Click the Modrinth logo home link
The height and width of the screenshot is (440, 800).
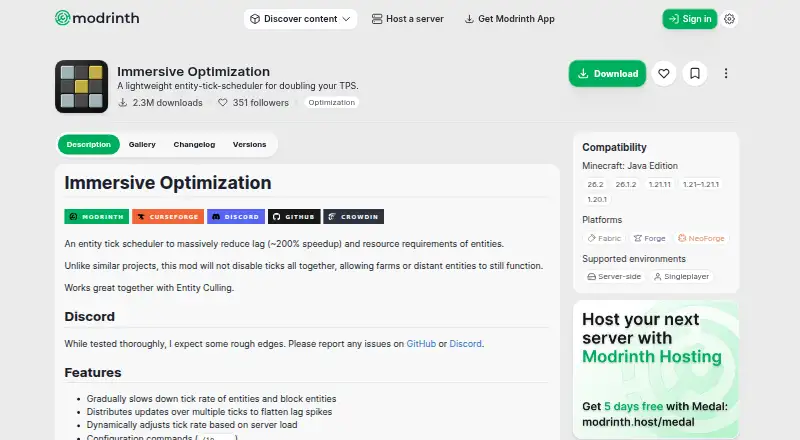coord(97,18)
